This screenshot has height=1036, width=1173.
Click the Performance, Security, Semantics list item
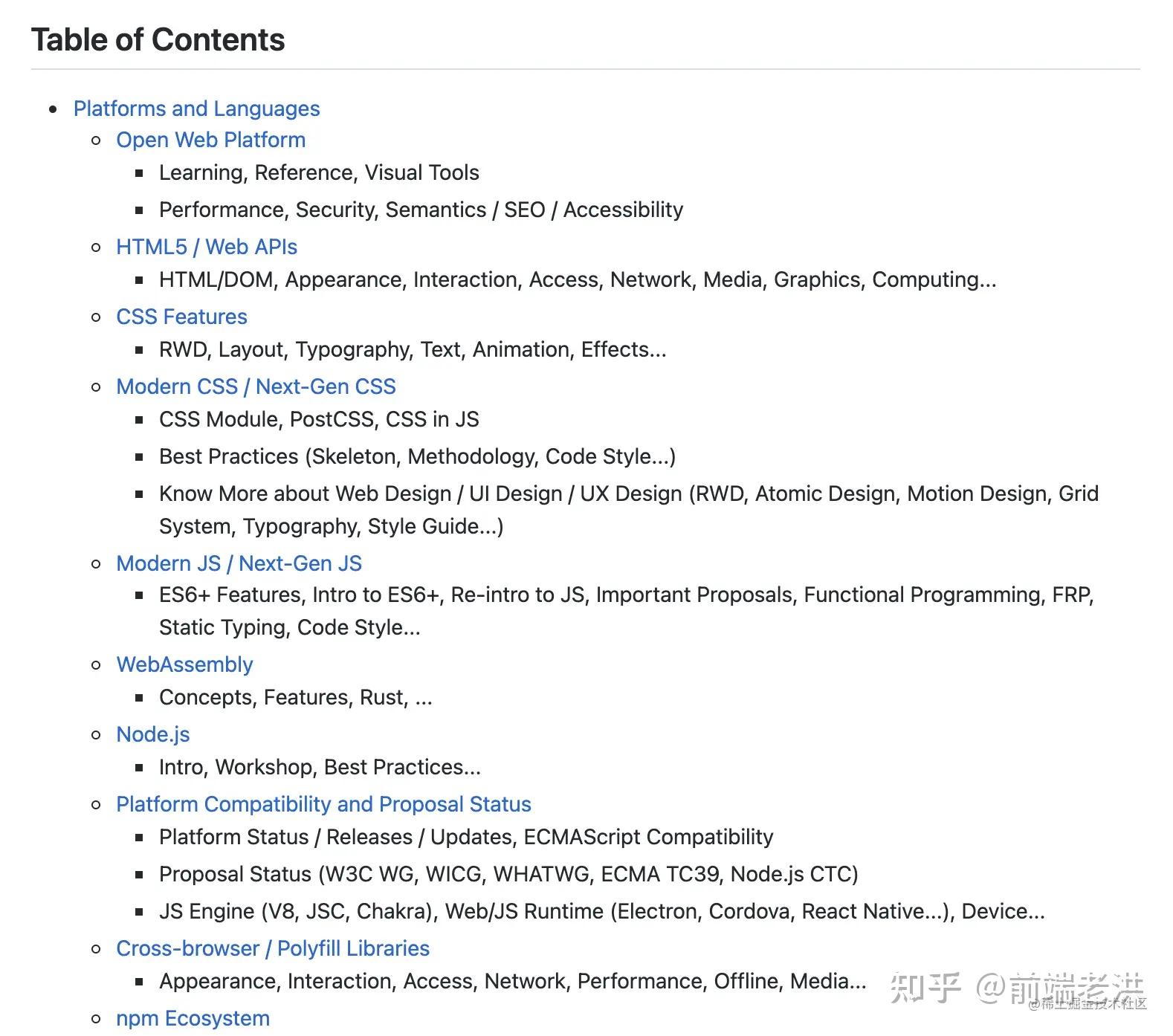[421, 210]
